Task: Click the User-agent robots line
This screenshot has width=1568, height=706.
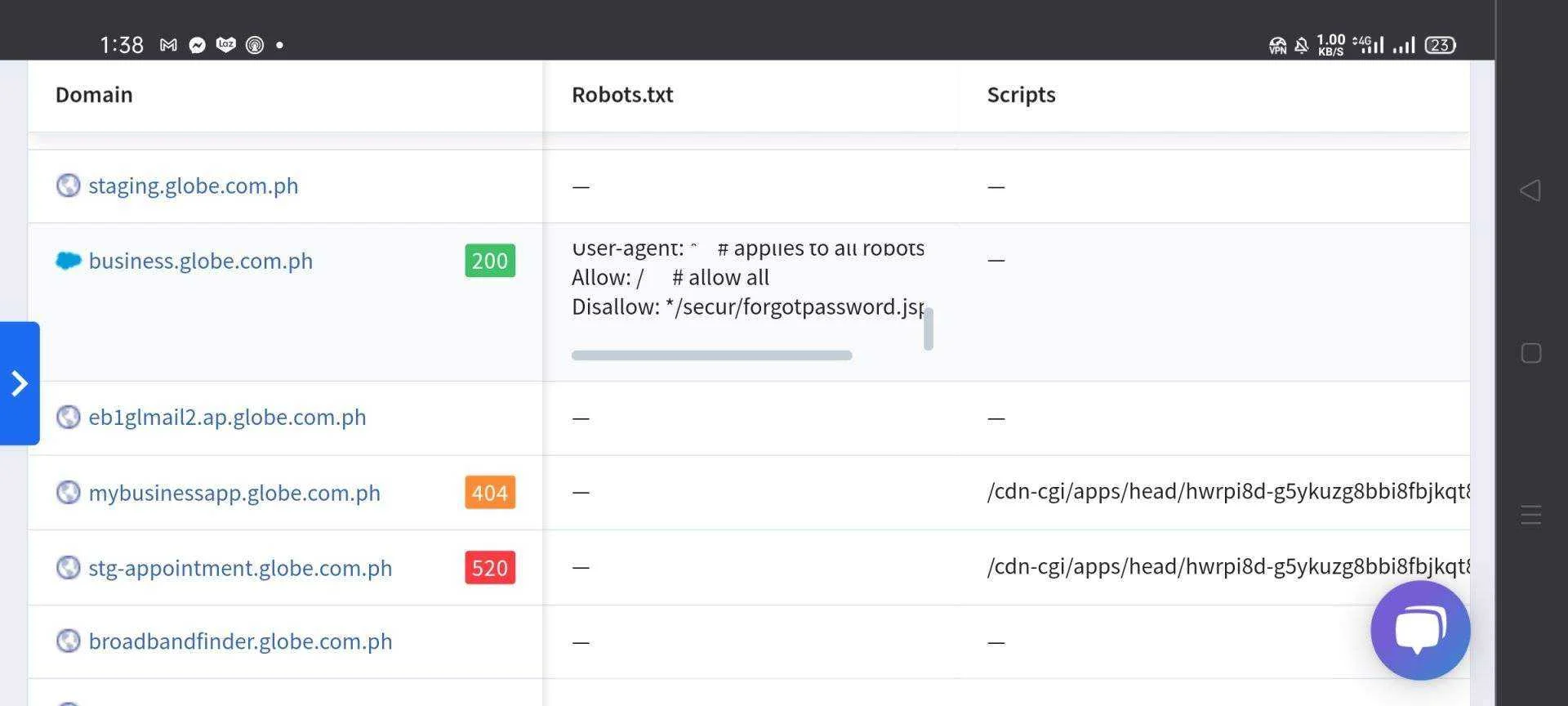Action: 748,248
